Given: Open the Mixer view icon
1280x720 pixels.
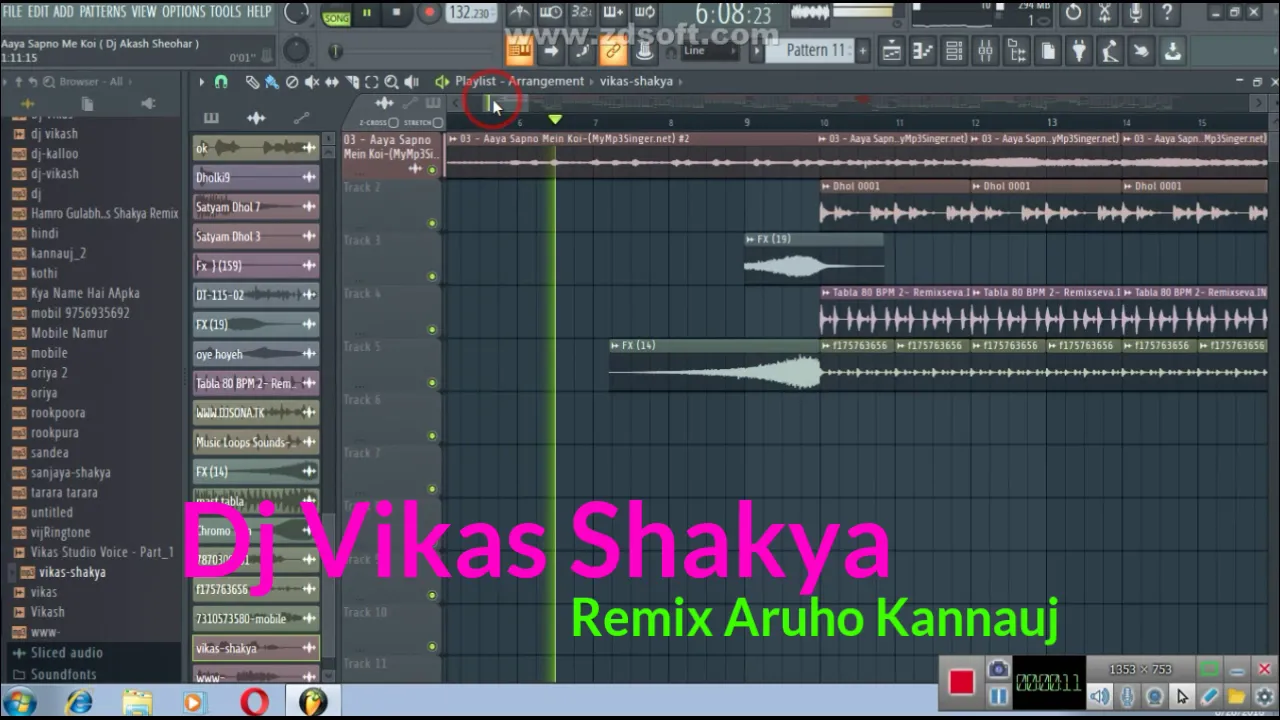Looking at the screenshot, I should click(x=985, y=50).
